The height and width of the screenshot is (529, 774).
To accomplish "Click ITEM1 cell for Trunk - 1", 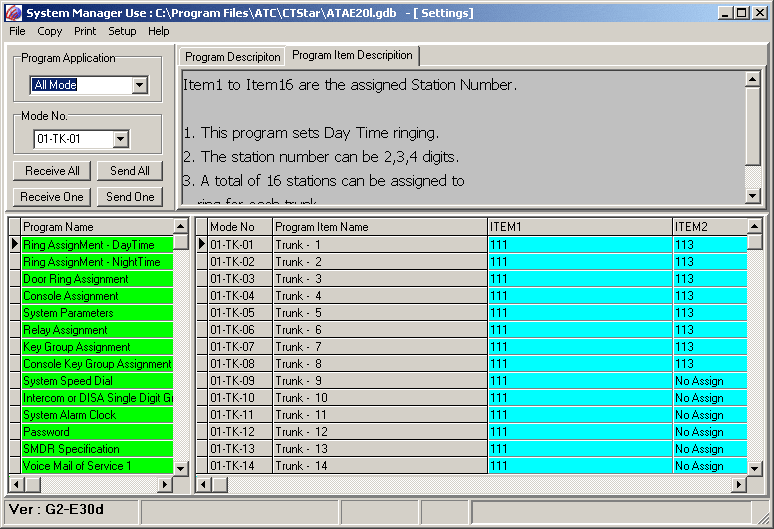I will 580,245.
